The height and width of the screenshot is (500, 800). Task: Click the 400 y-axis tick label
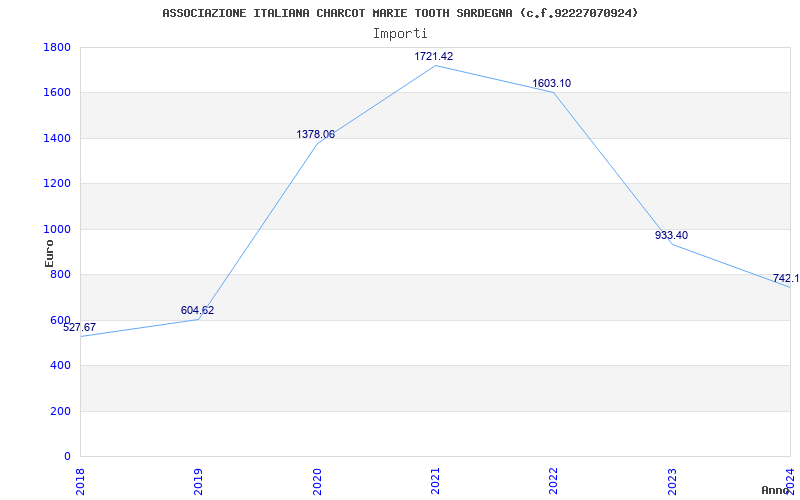[61, 366]
